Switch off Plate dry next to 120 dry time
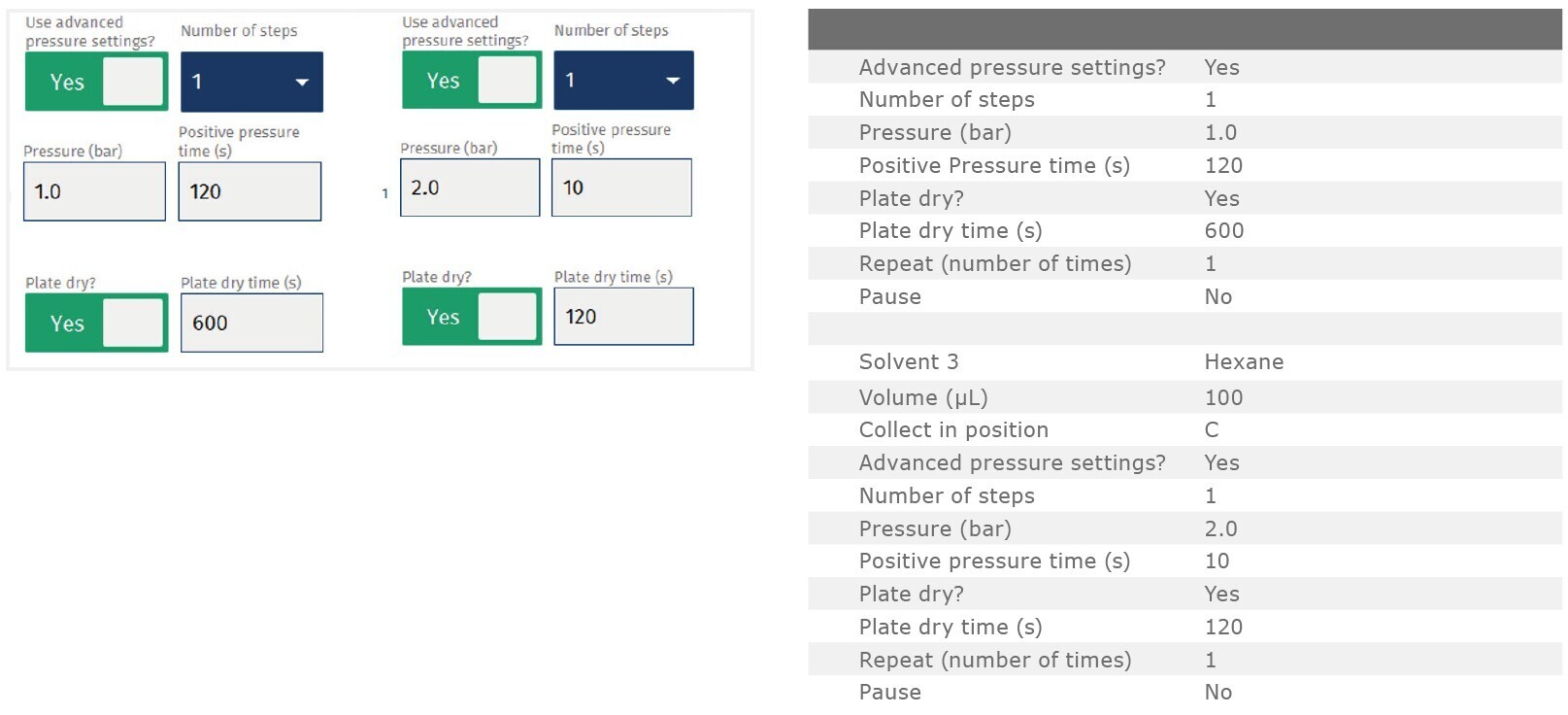Image resolution: width=1568 pixels, height=715 pixels. click(x=472, y=317)
